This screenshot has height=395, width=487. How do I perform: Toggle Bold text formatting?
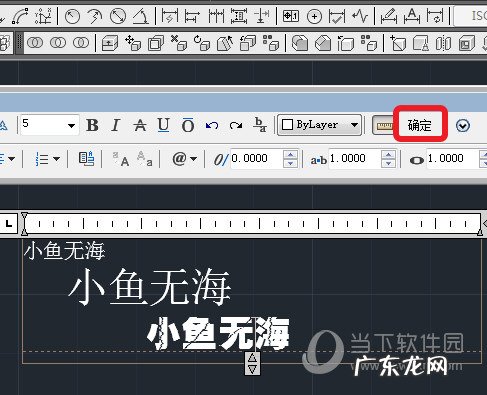92,126
